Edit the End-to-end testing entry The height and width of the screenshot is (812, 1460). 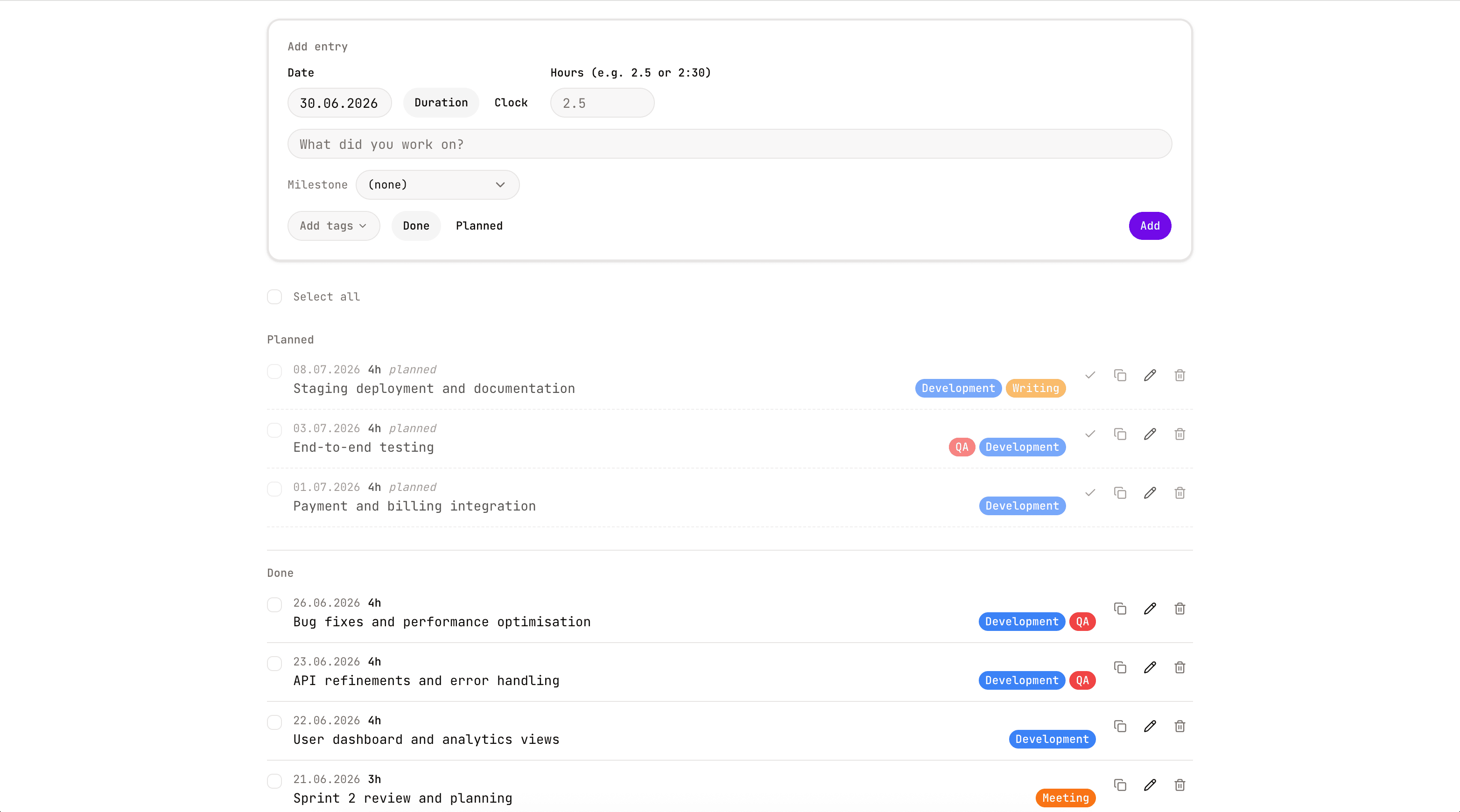tap(1150, 434)
